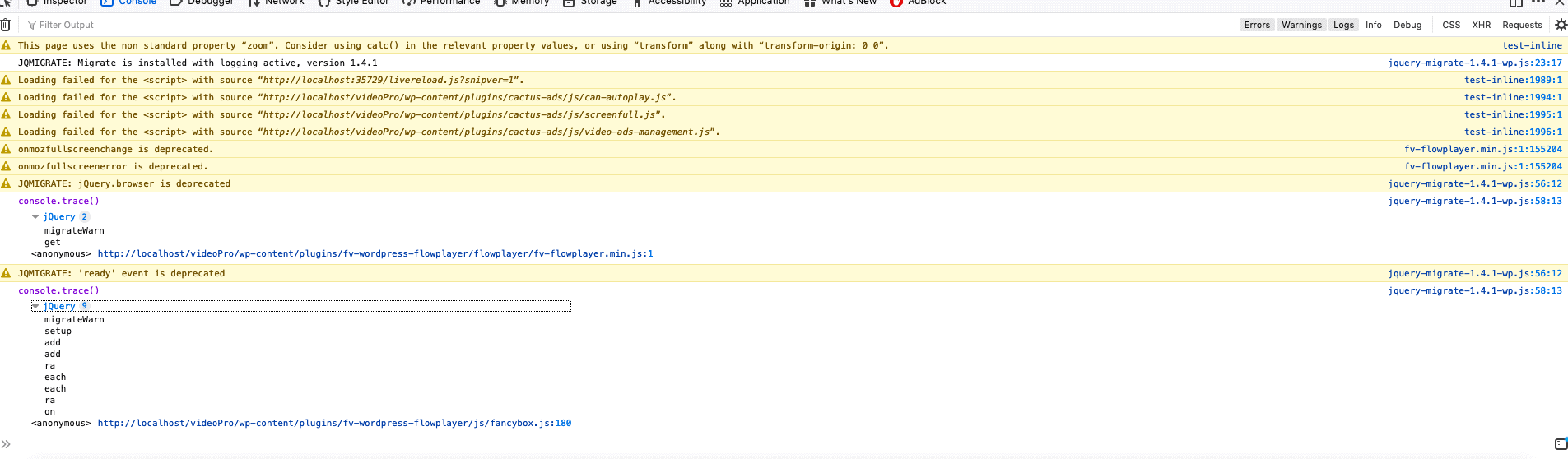Open jquery-migrate 56:12 link on 'ready' event row
Screen dimensions: 1568x459
click(1475, 273)
